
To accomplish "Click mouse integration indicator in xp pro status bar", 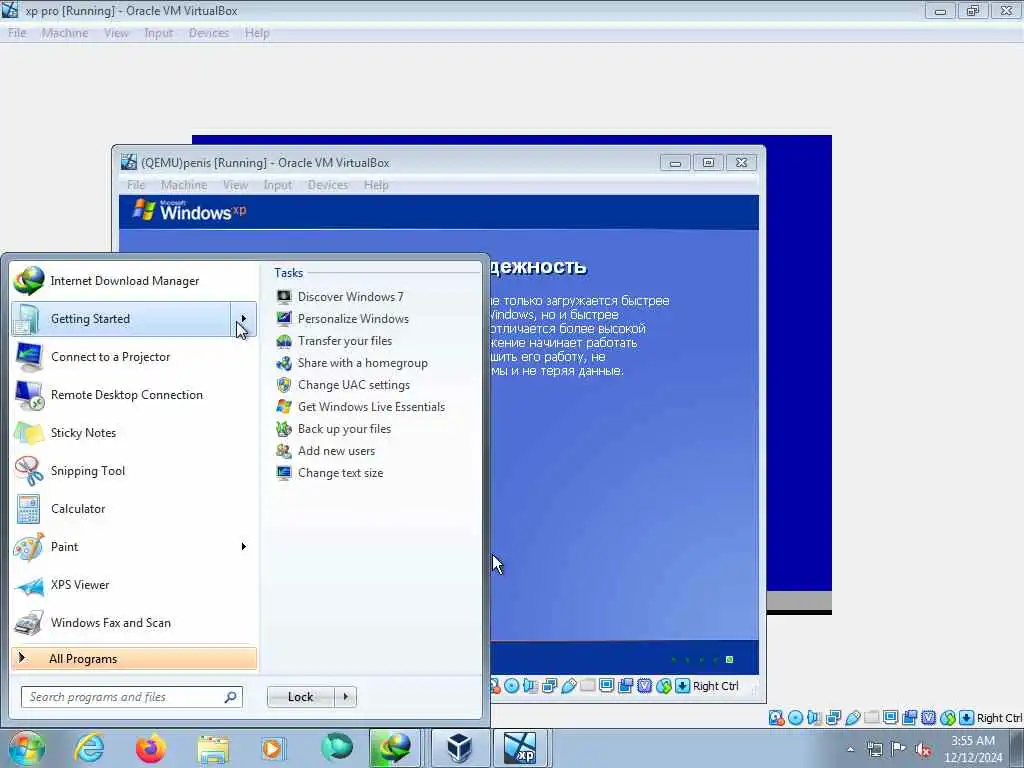I will pos(948,718).
